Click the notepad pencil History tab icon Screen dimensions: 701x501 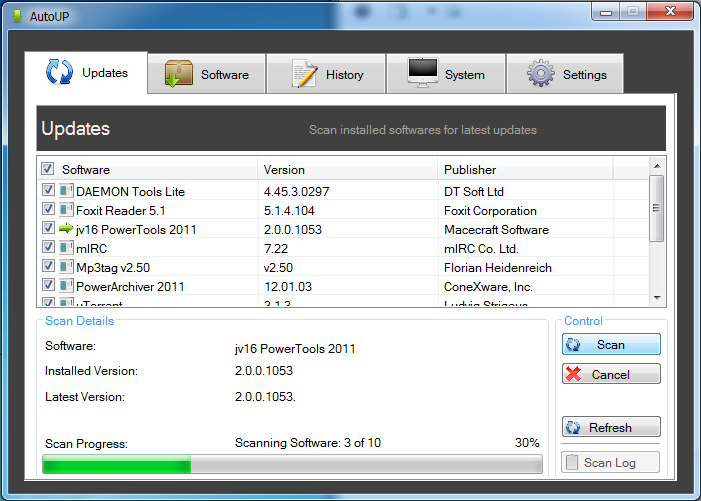[x=304, y=74]
